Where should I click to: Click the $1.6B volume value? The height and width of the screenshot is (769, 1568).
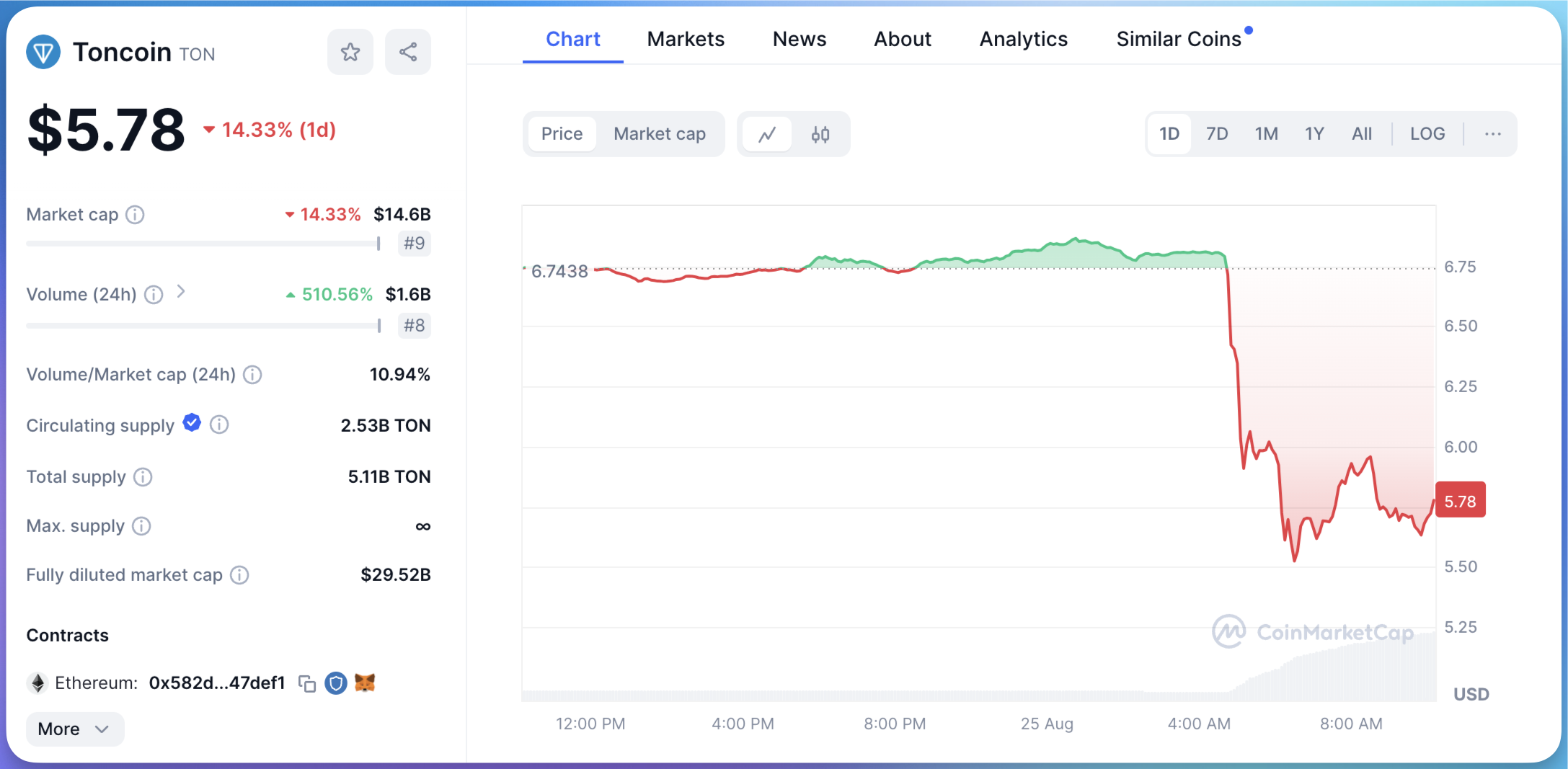click(x=408, y=295)
